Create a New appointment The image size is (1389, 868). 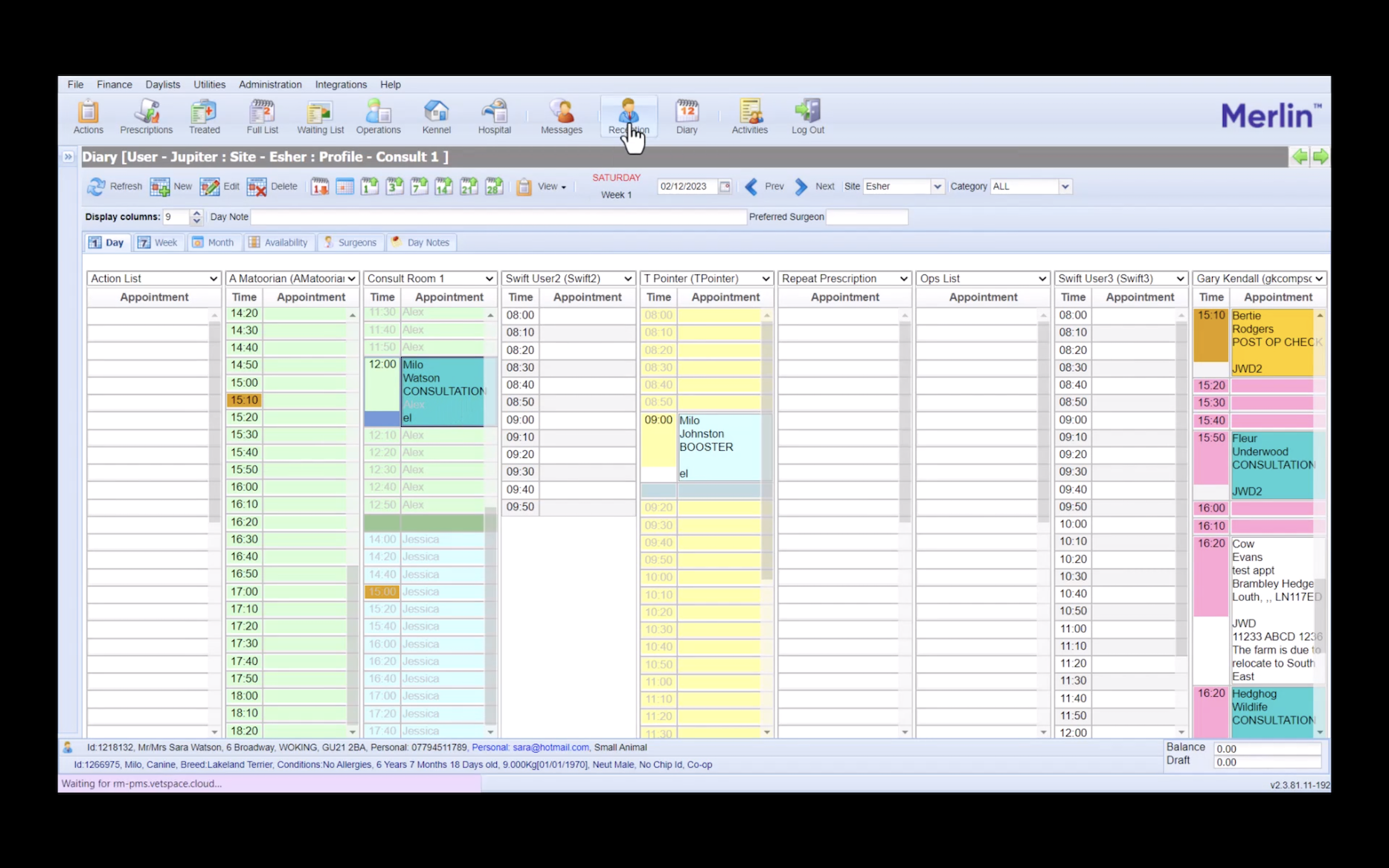tap(171, 187)
